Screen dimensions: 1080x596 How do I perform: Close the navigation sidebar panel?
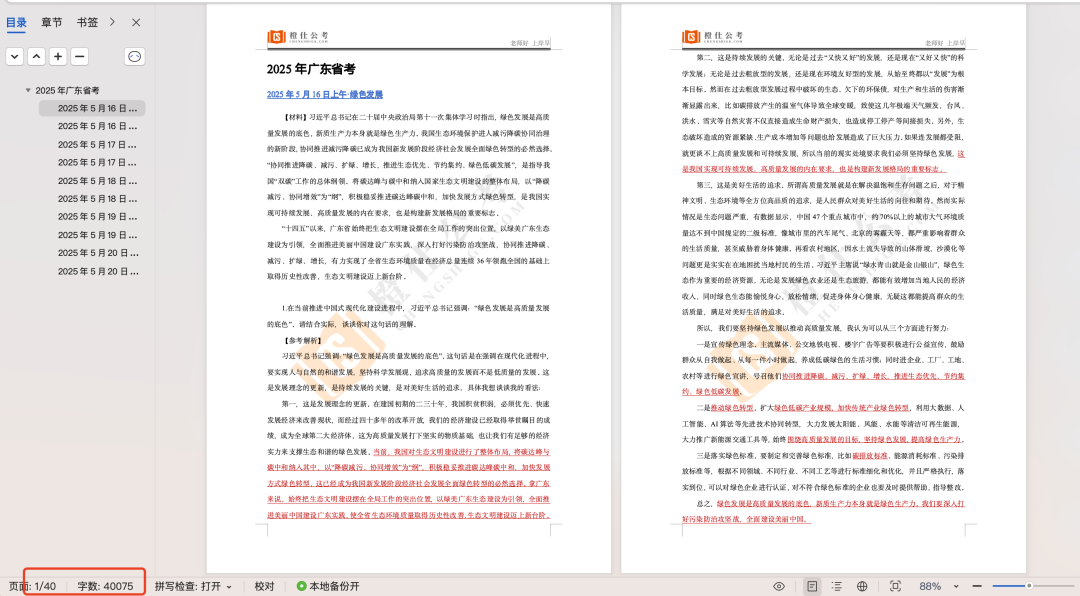(136, 22)
